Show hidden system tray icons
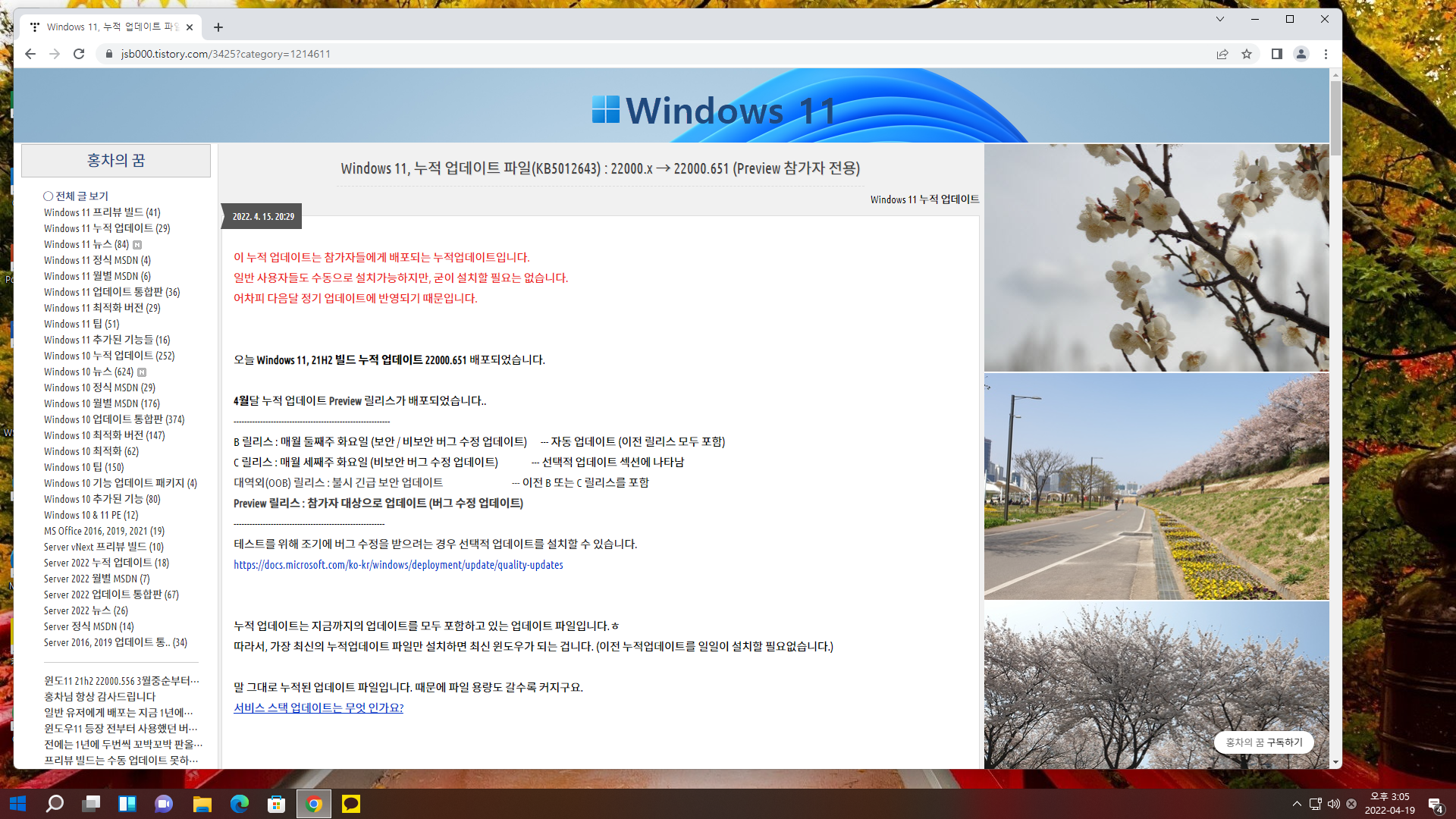Image resolution: width=1456 pixels, height=819 pixels. [x=1297, y=804]
